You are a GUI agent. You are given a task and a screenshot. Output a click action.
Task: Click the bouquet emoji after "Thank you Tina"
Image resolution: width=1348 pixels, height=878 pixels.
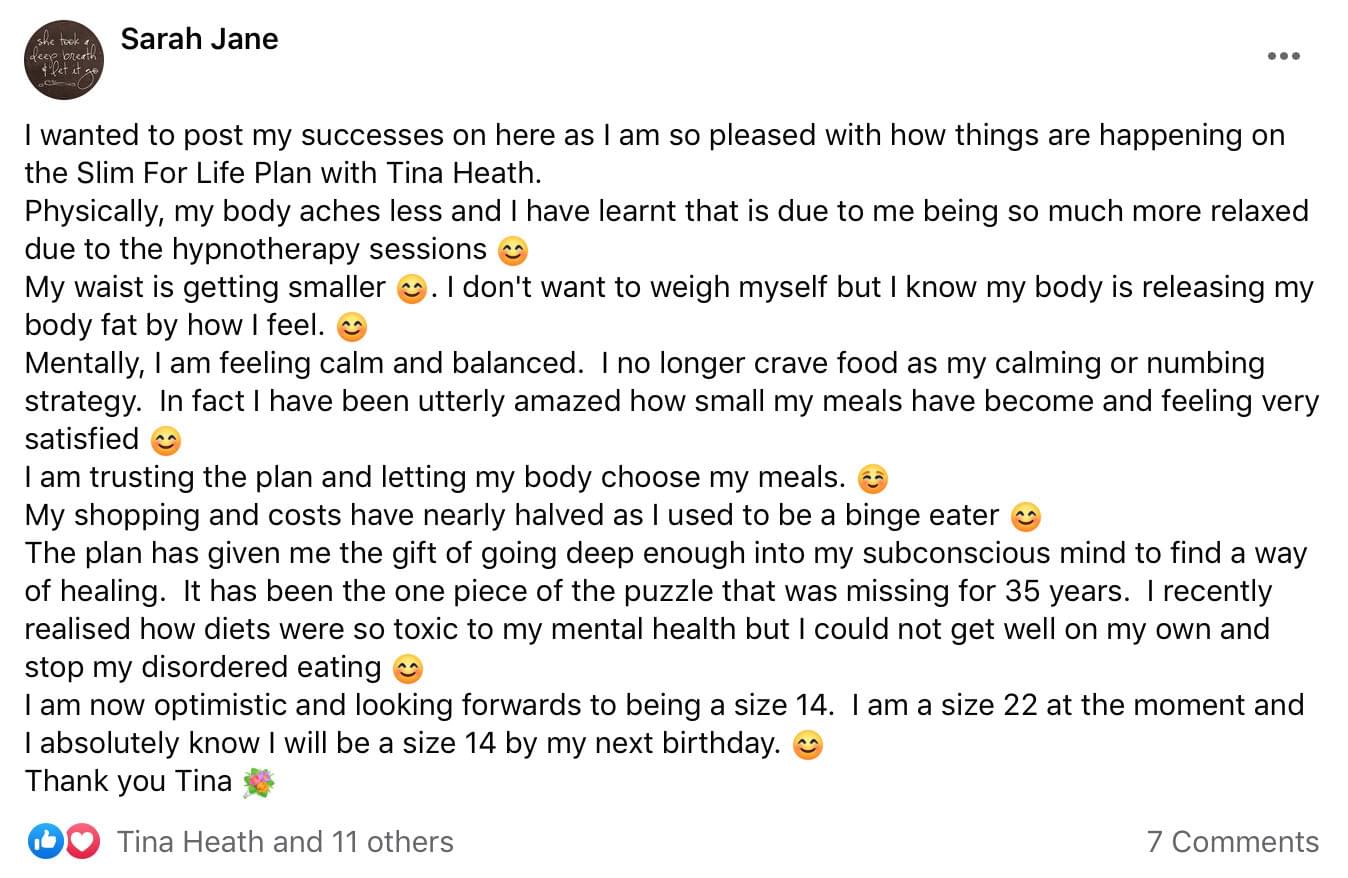coord(258,782)
